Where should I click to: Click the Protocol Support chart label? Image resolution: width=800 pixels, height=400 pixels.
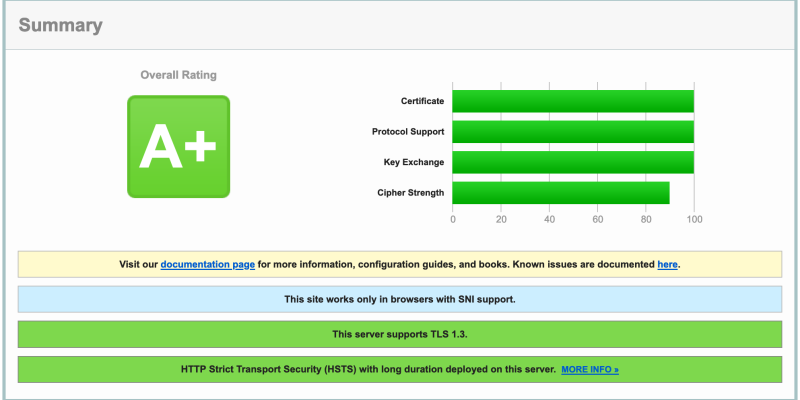click(x=408, y=132)
